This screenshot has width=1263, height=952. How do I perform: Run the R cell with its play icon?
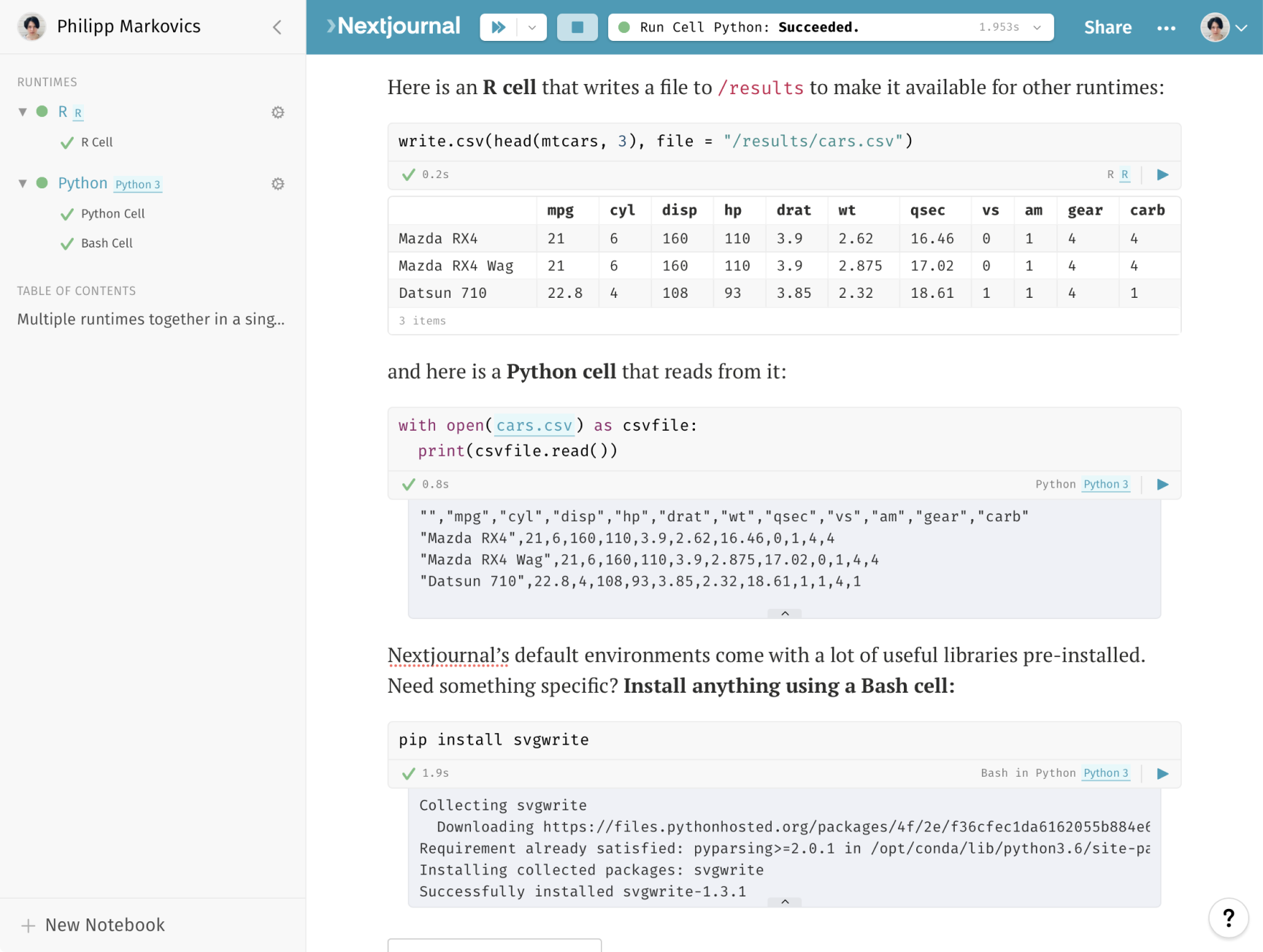click(x=1162, y=174)
